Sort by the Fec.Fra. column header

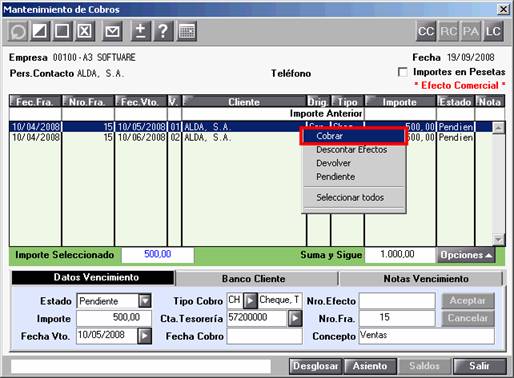(x=35, y=101)
